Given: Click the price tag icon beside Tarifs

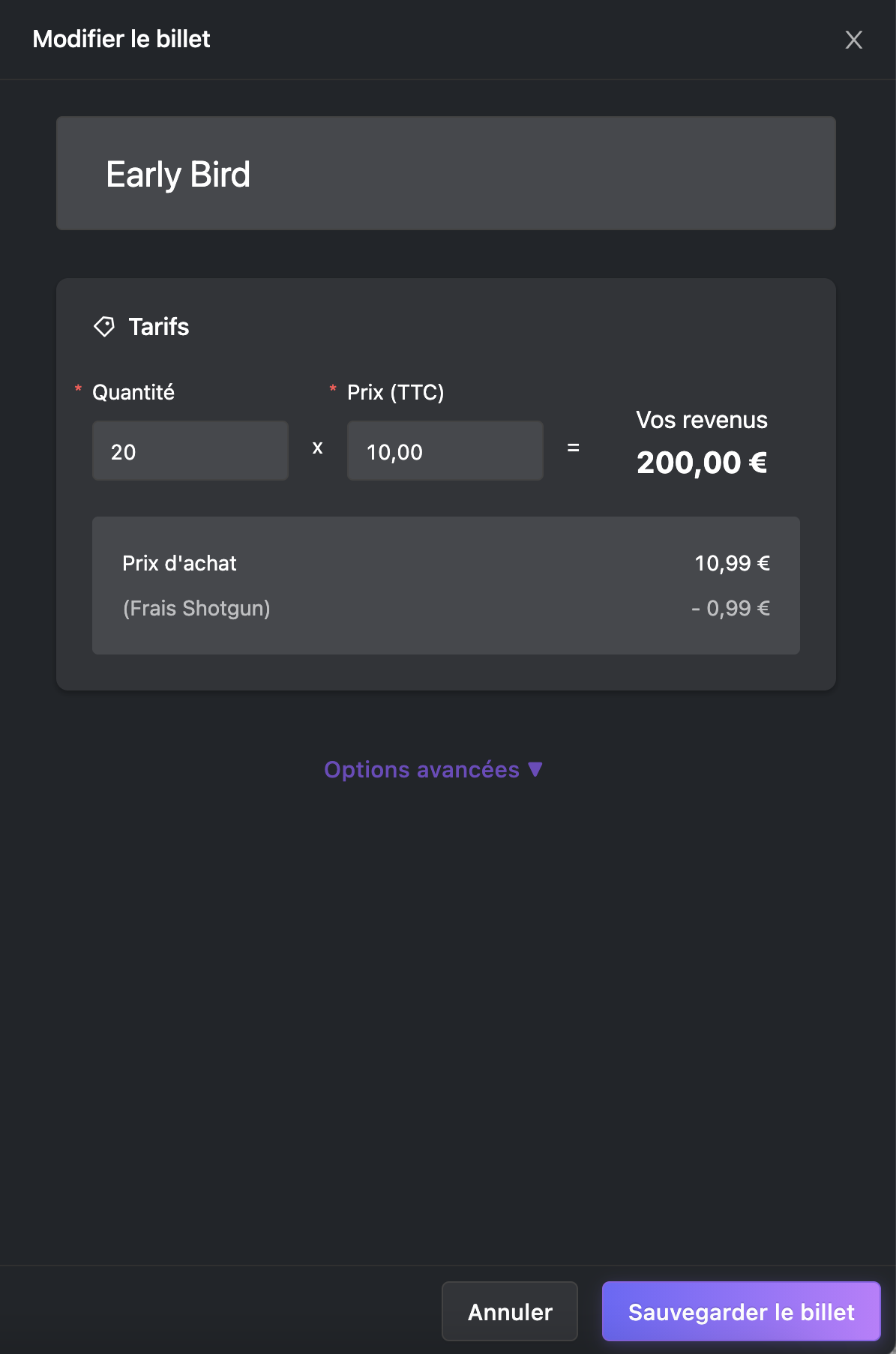Looking at the screenshot, I should (104, 326).
